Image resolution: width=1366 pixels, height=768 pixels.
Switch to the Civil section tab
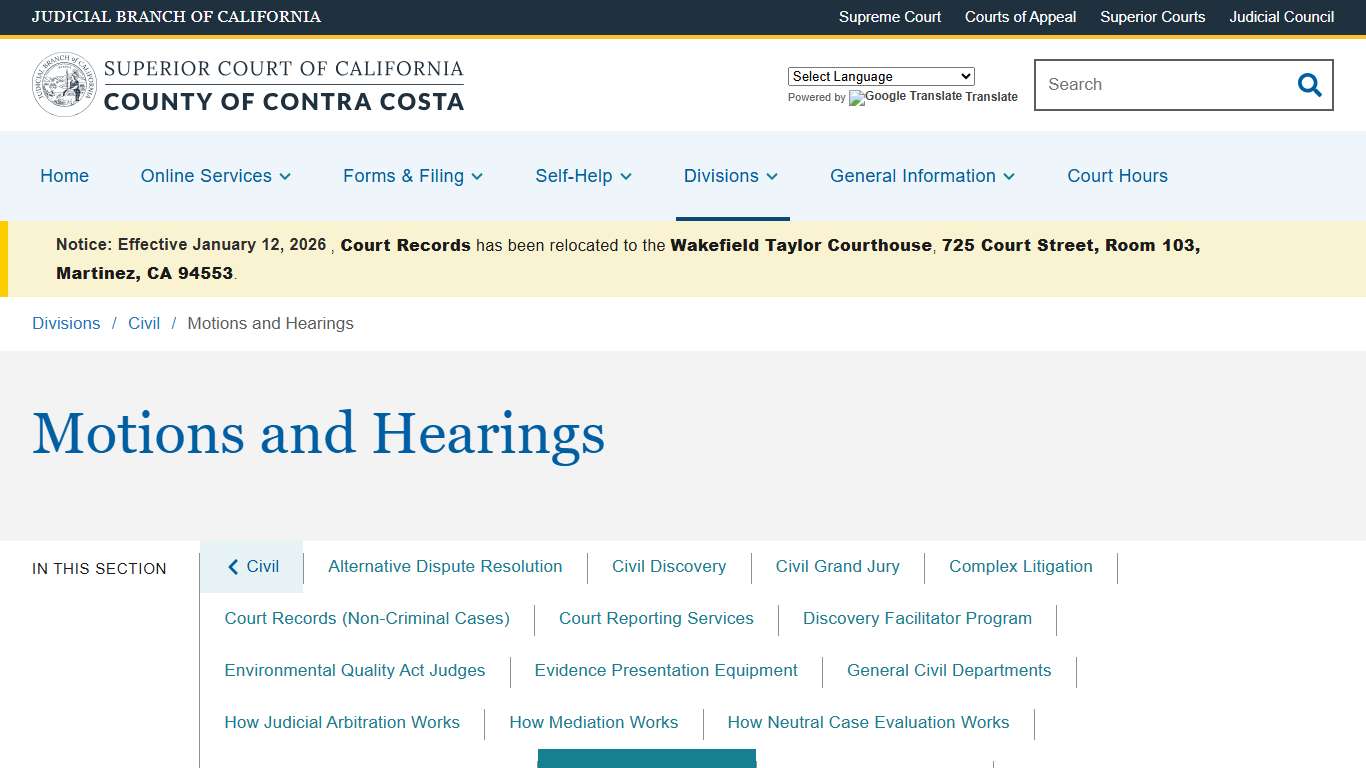click(x=251, y=566)
